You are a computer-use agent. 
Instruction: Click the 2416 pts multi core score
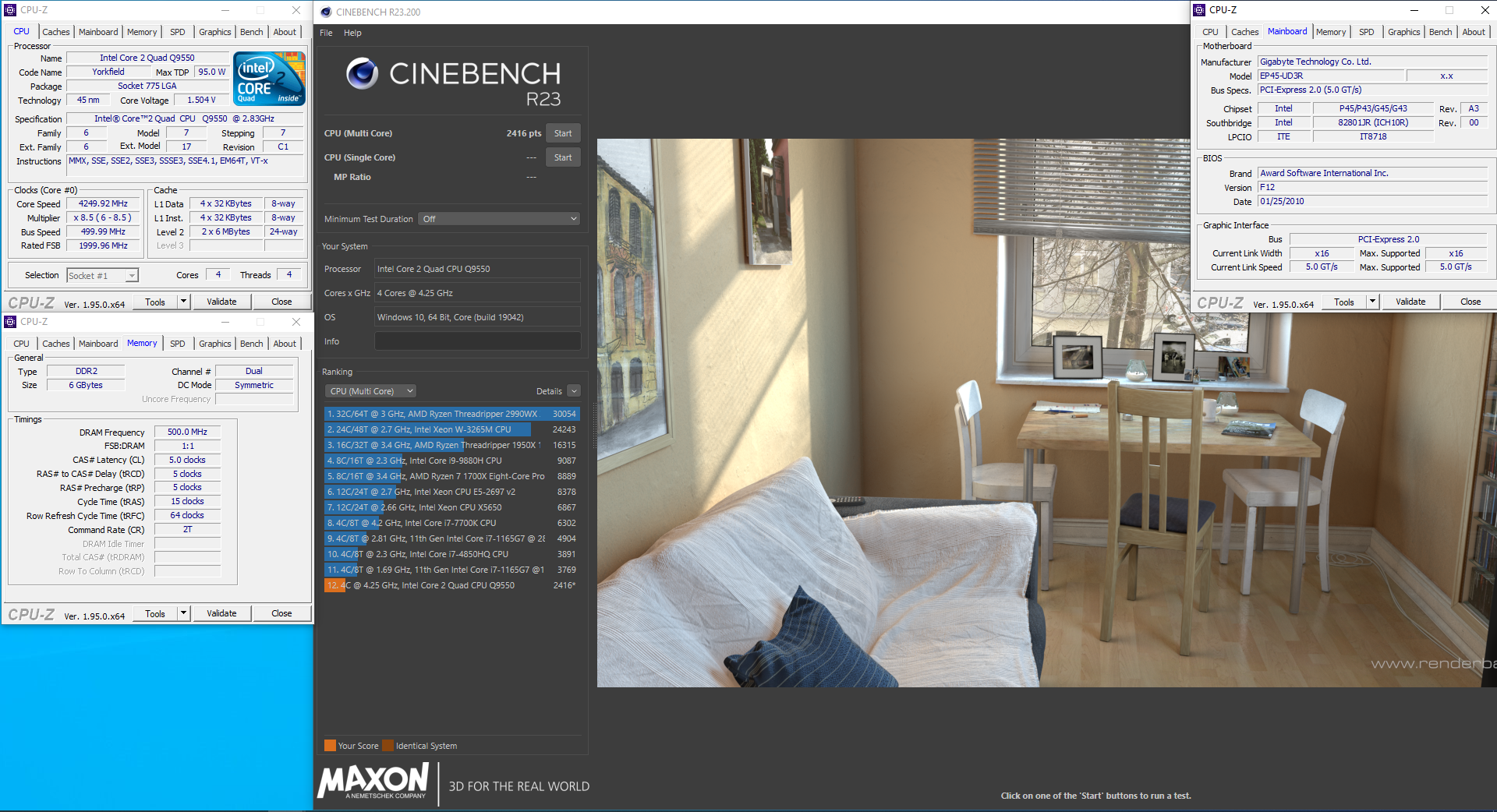(524, 133)
